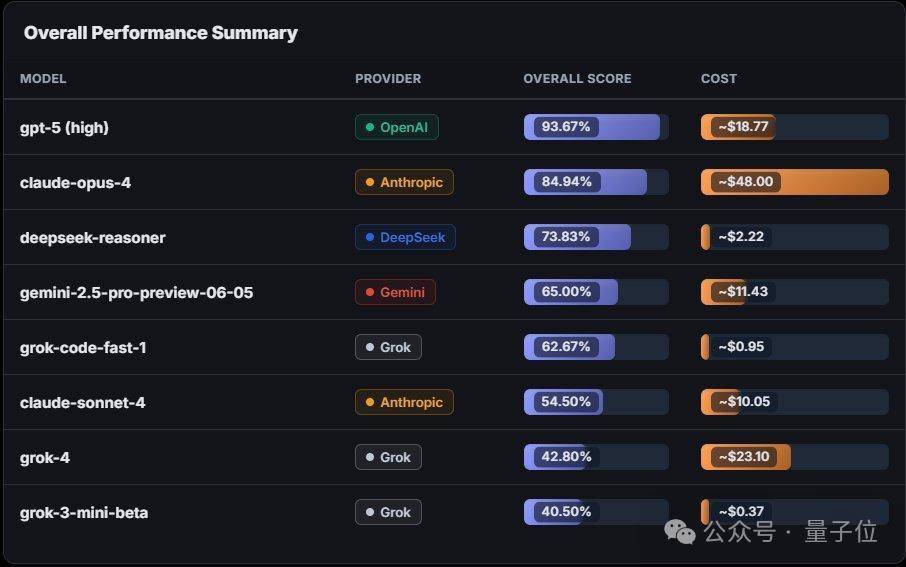
Task: Click the OpenAI provider badge
Action: click(396, 127)
